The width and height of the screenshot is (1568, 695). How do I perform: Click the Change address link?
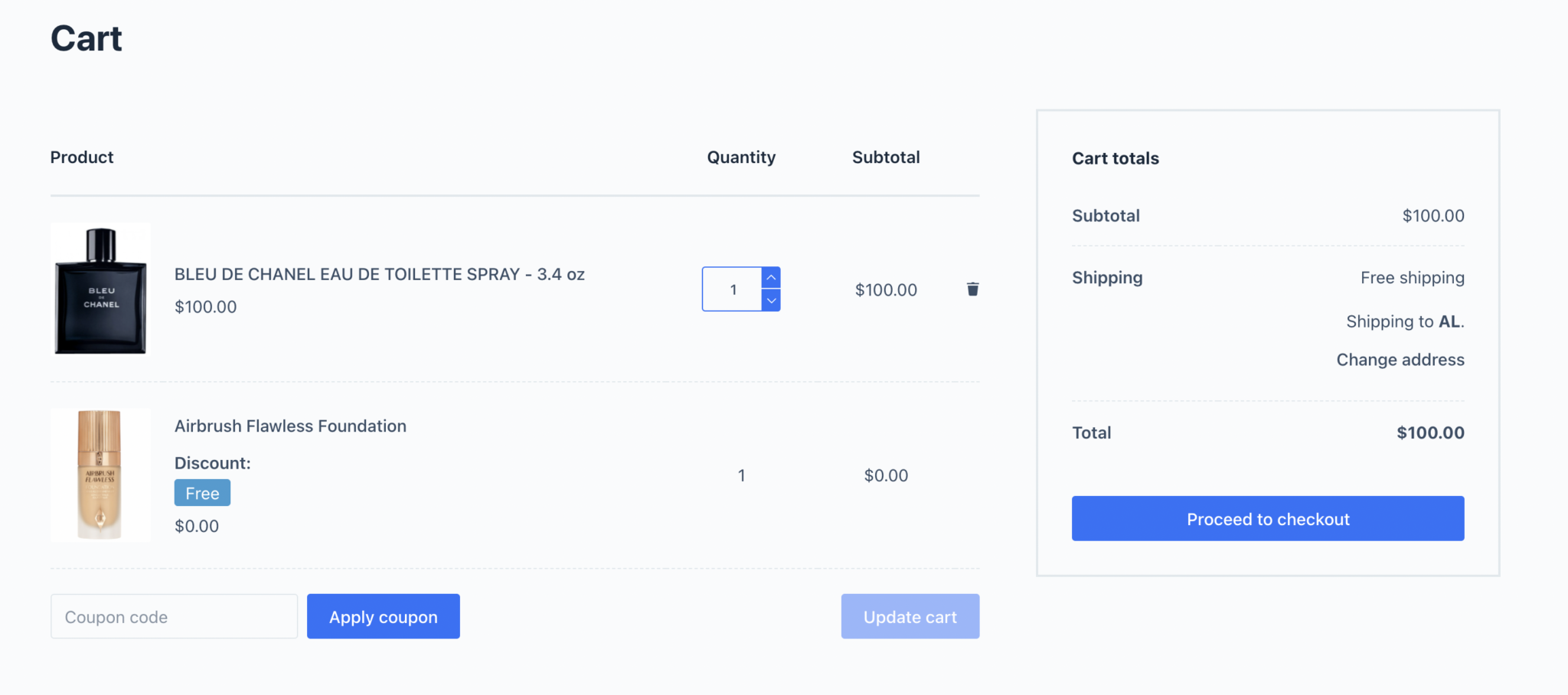click(x=1400, y=360)
